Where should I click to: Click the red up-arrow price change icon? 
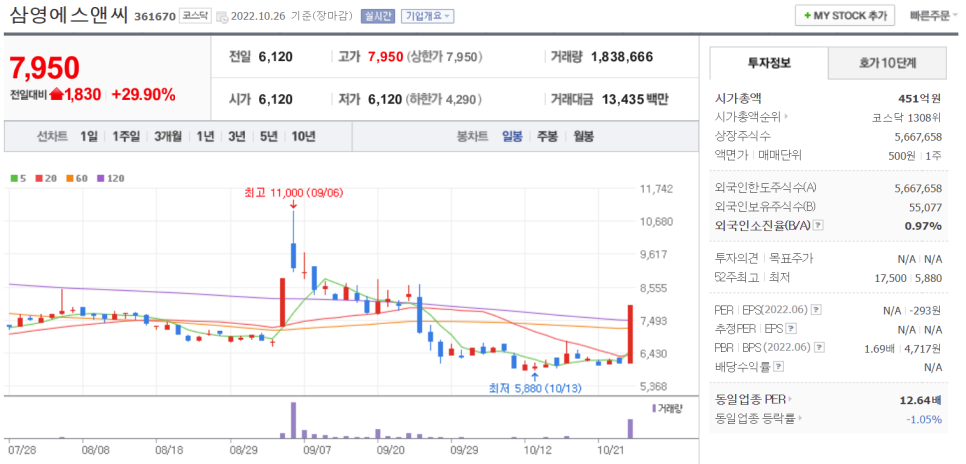[57, 95]
